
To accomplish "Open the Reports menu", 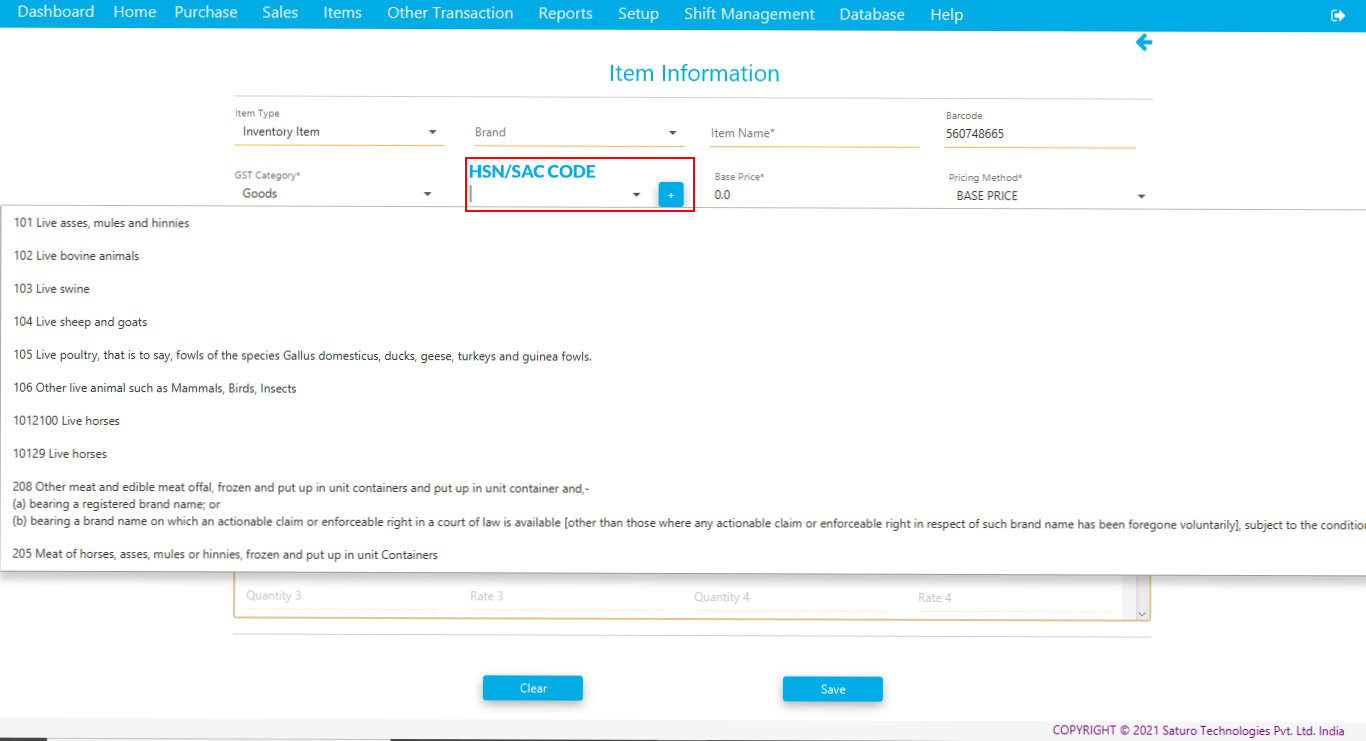I will [565, 14].
